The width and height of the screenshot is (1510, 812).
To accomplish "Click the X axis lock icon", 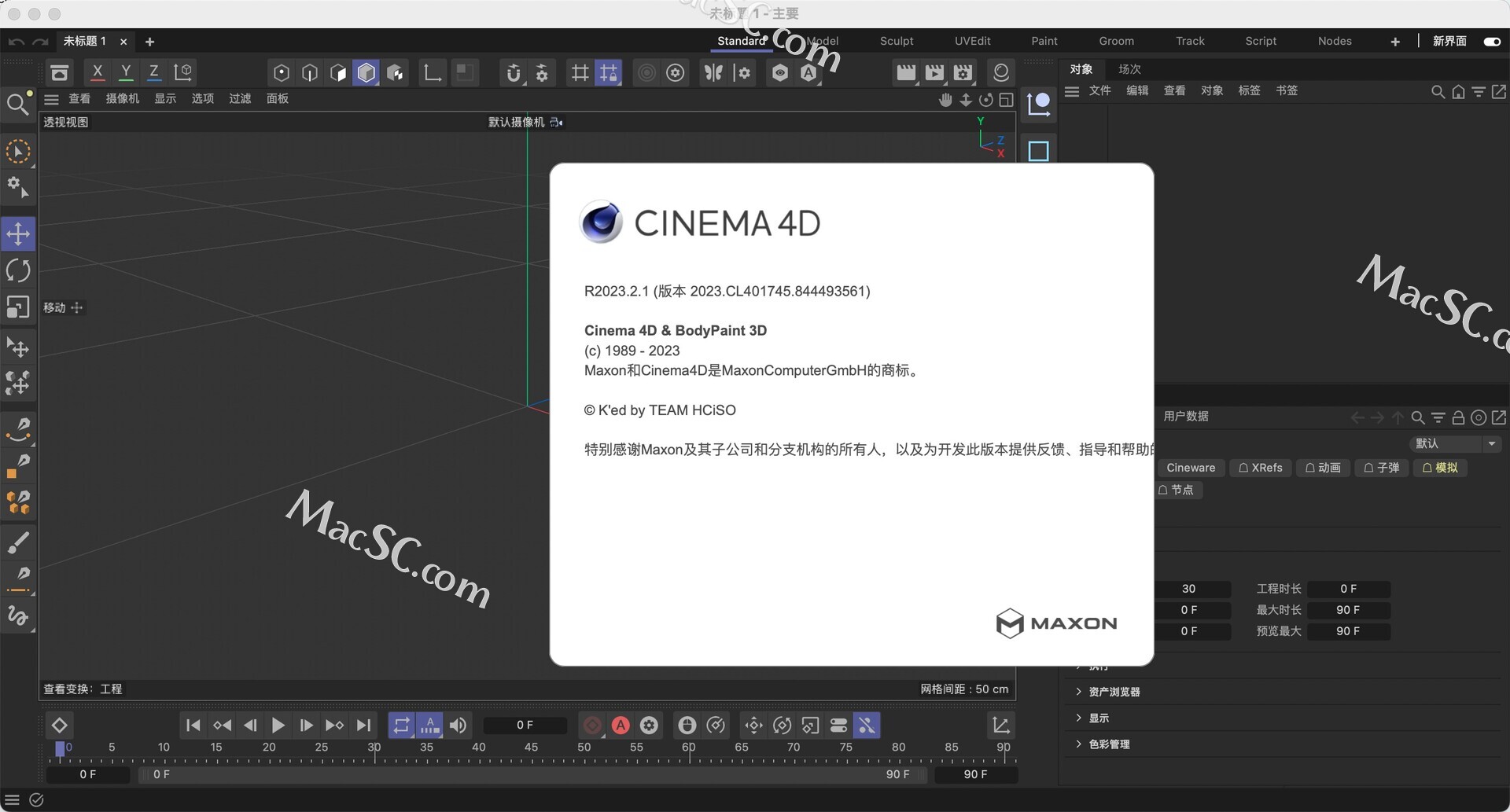I will point(98,72).
